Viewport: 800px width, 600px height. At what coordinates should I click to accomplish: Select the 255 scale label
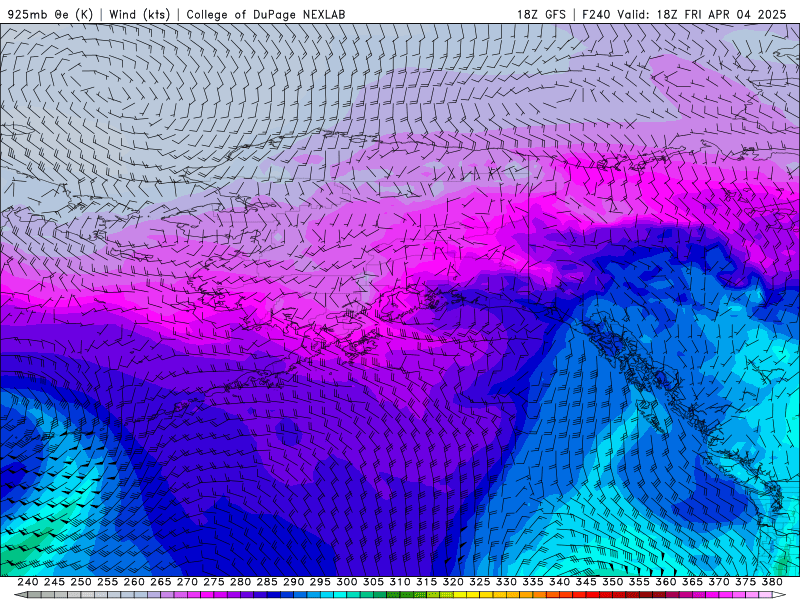point(107,582)
